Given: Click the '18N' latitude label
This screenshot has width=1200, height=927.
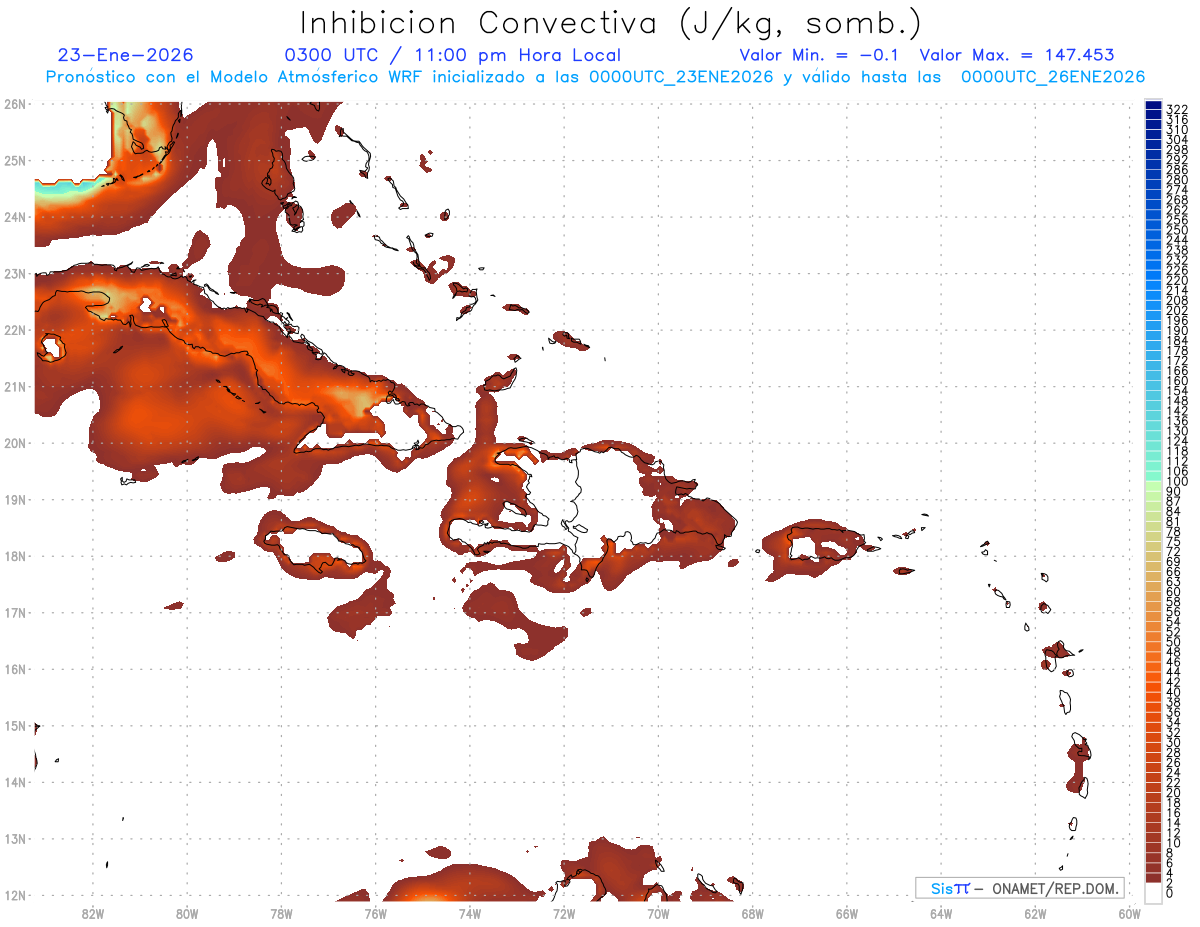Looking at the screenshot, I should (x=15, y=556).
